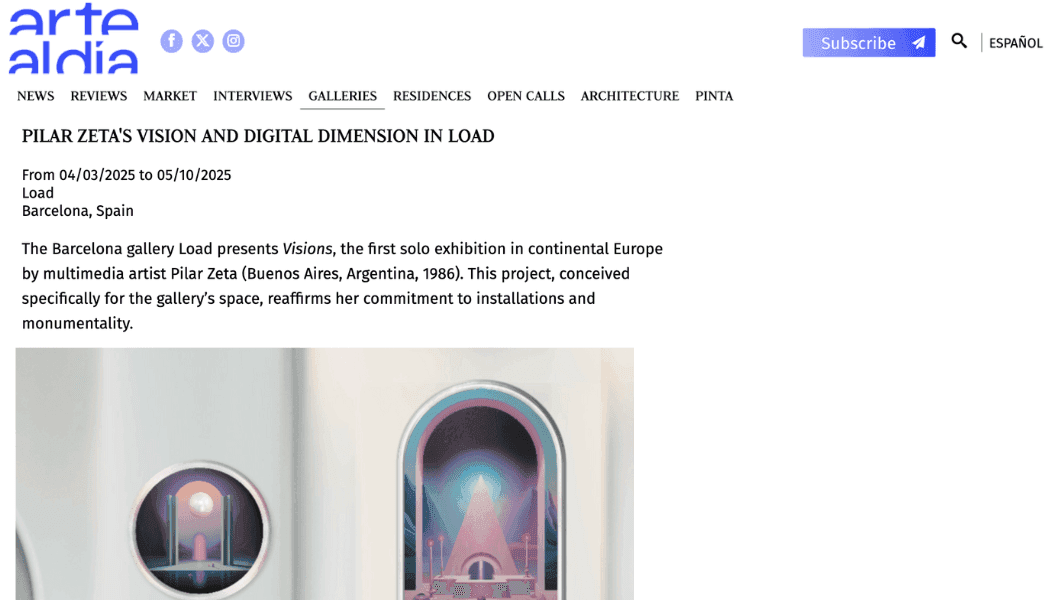Click the circular artwork in the image
The image size is (1050, 600).
point(200,529)
